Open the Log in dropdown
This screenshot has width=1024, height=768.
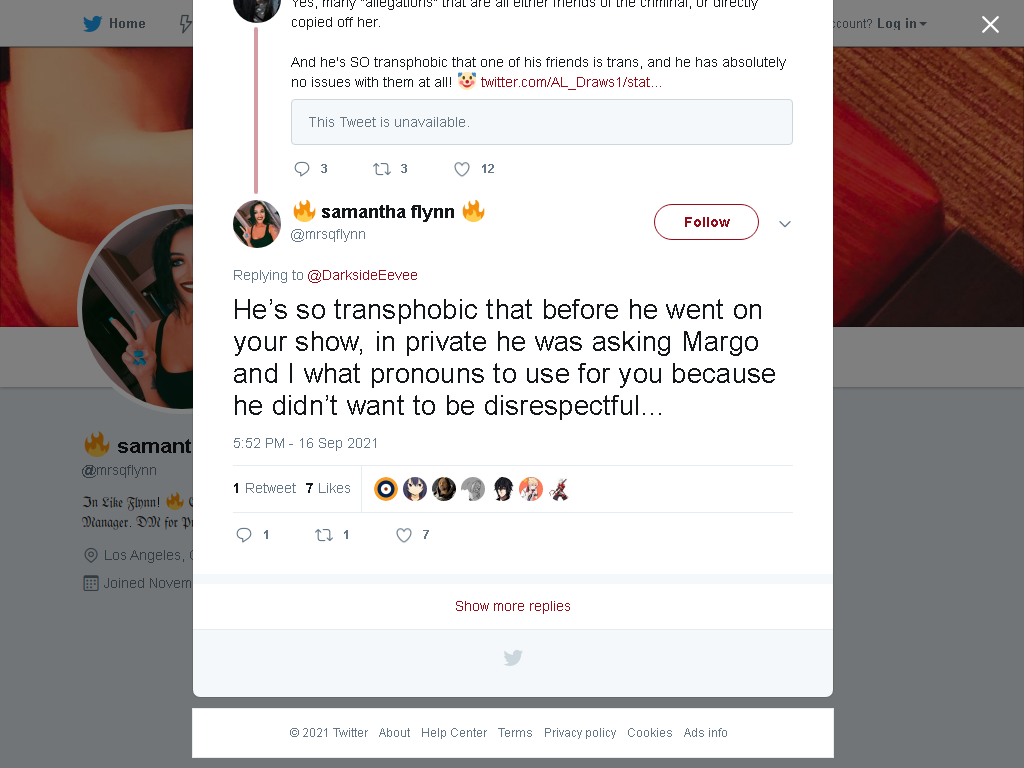901,24
